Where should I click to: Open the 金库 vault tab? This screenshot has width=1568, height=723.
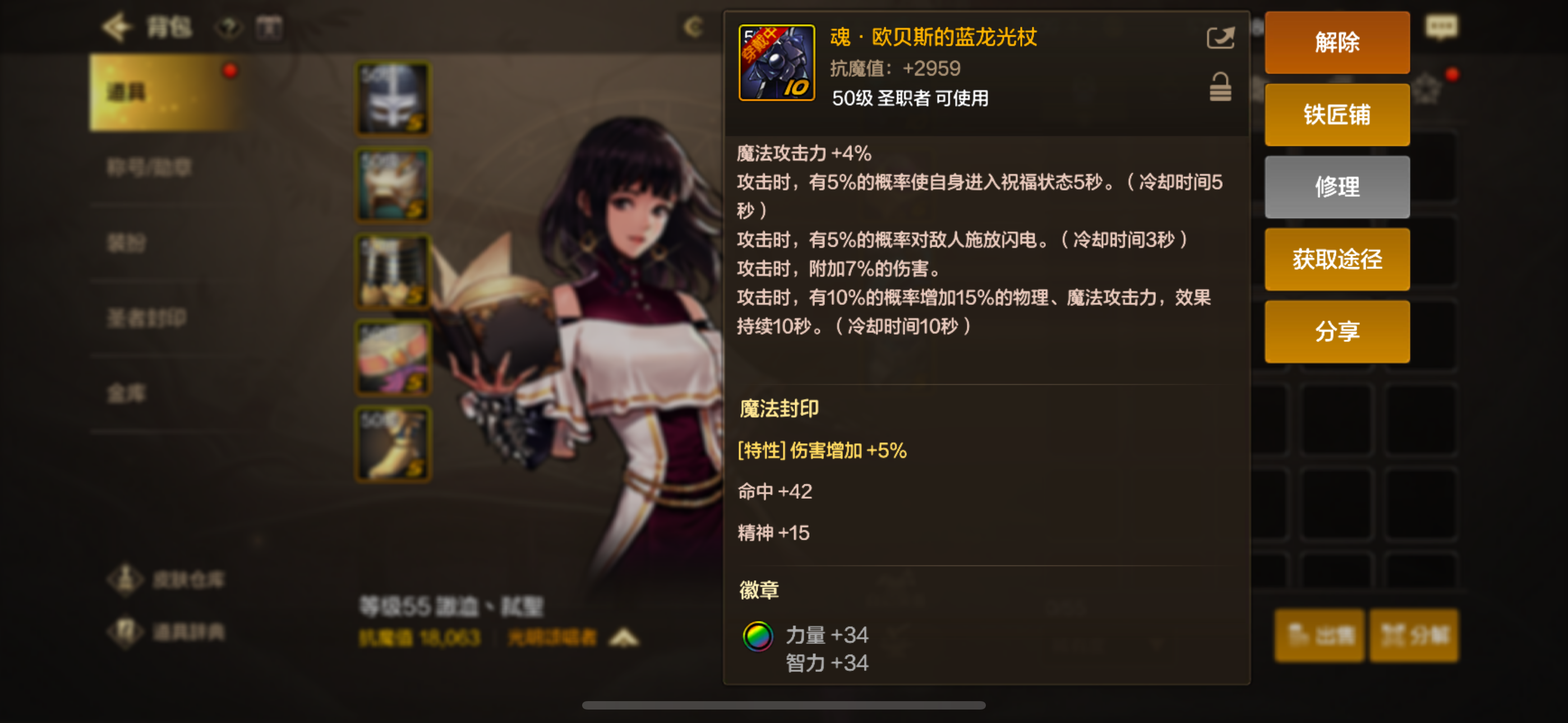[127, 393]
